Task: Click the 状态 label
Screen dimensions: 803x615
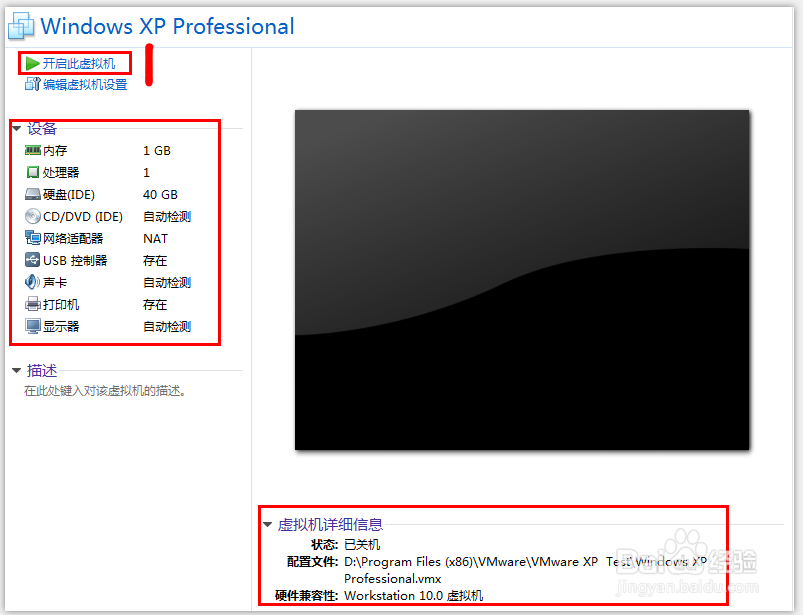Action: pyautogui.click(x=324, y=544)
